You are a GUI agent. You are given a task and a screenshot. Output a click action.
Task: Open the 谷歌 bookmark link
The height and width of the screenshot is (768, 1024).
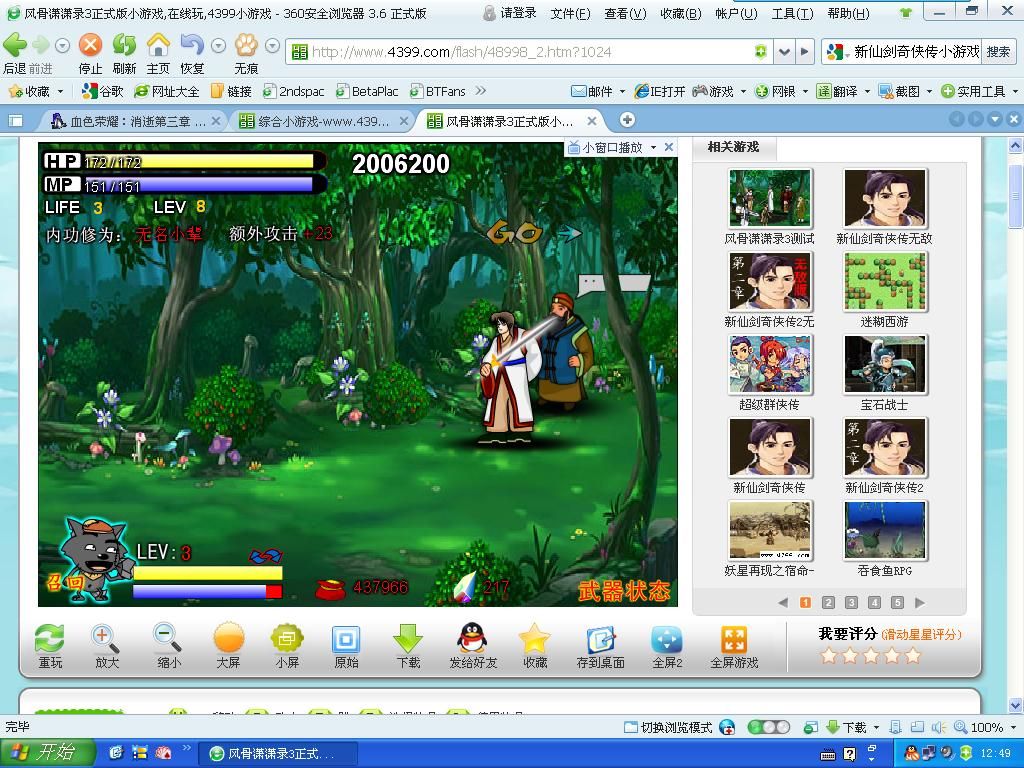[x=103, y=91]
